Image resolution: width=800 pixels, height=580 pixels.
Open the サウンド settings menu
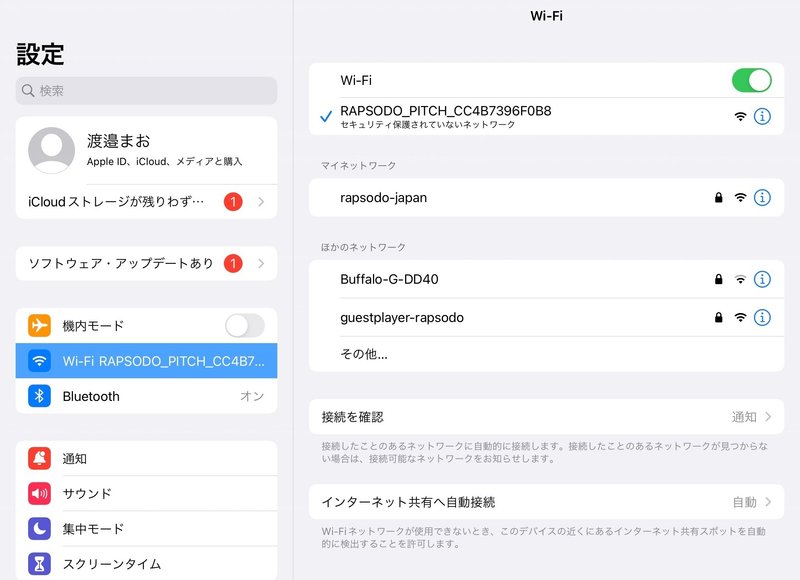pos(146,493)
